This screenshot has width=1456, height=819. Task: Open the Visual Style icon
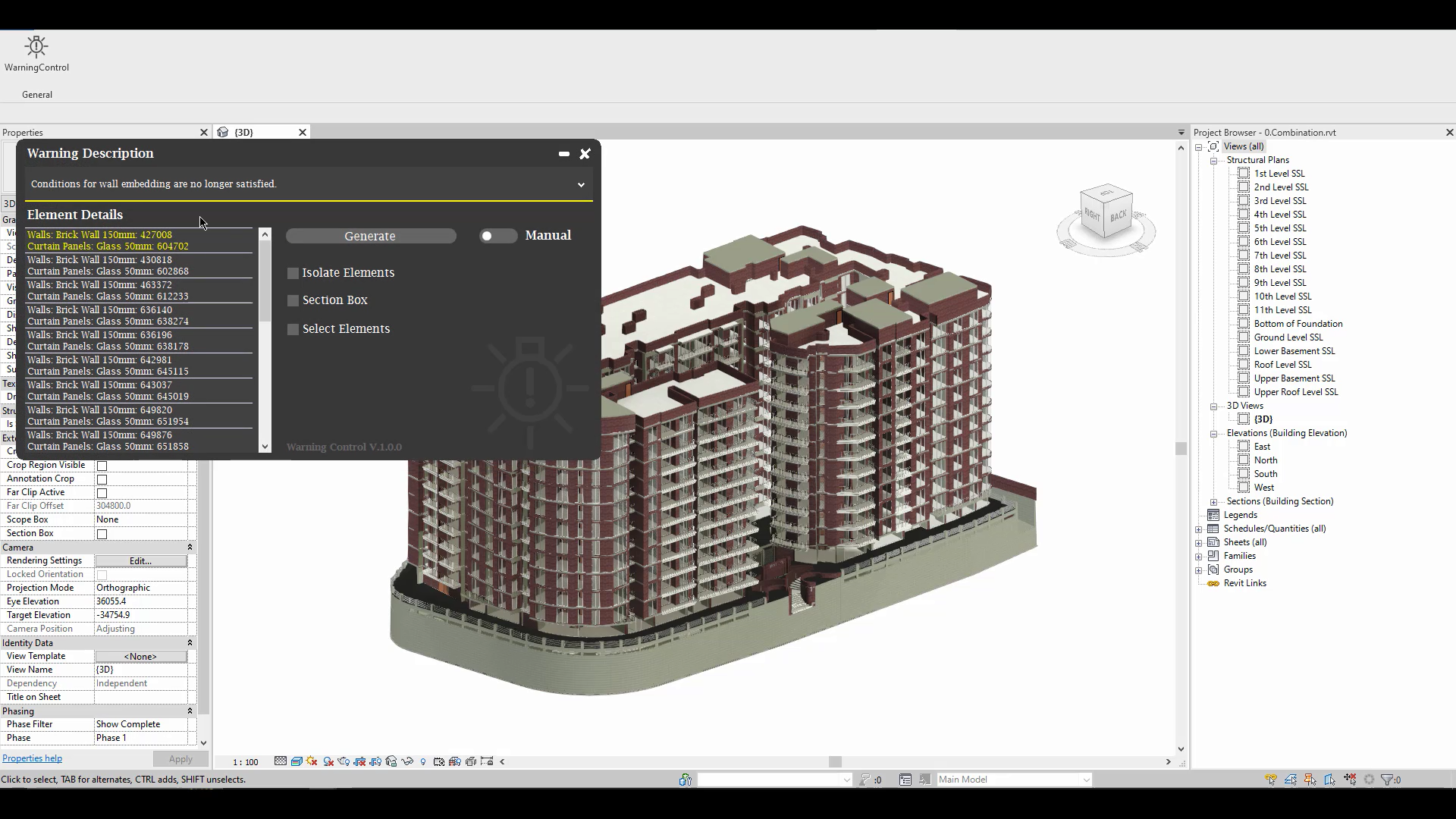click(297, 761)
